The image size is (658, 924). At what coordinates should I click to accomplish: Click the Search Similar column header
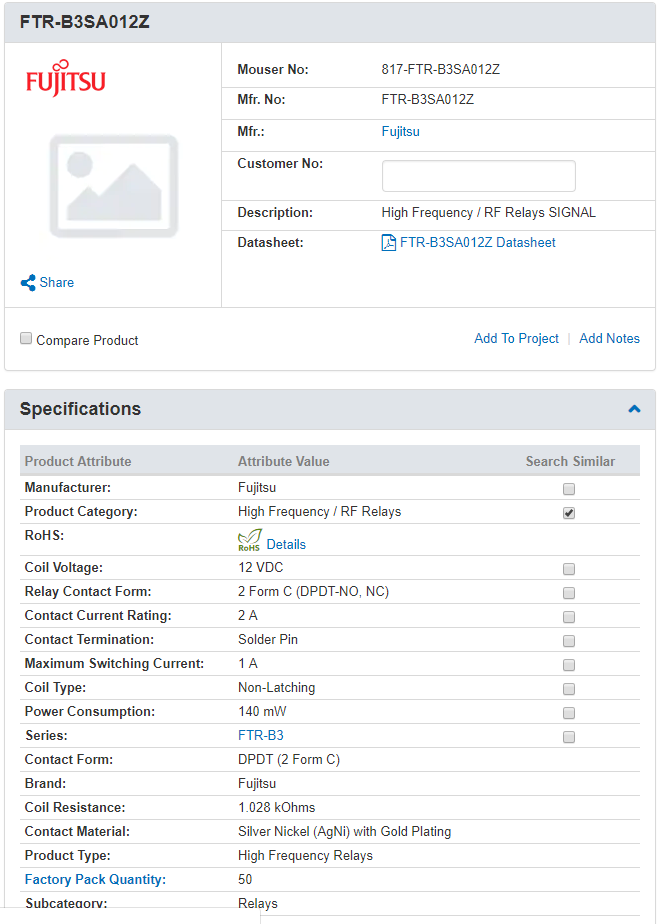[x=570, y=461]
